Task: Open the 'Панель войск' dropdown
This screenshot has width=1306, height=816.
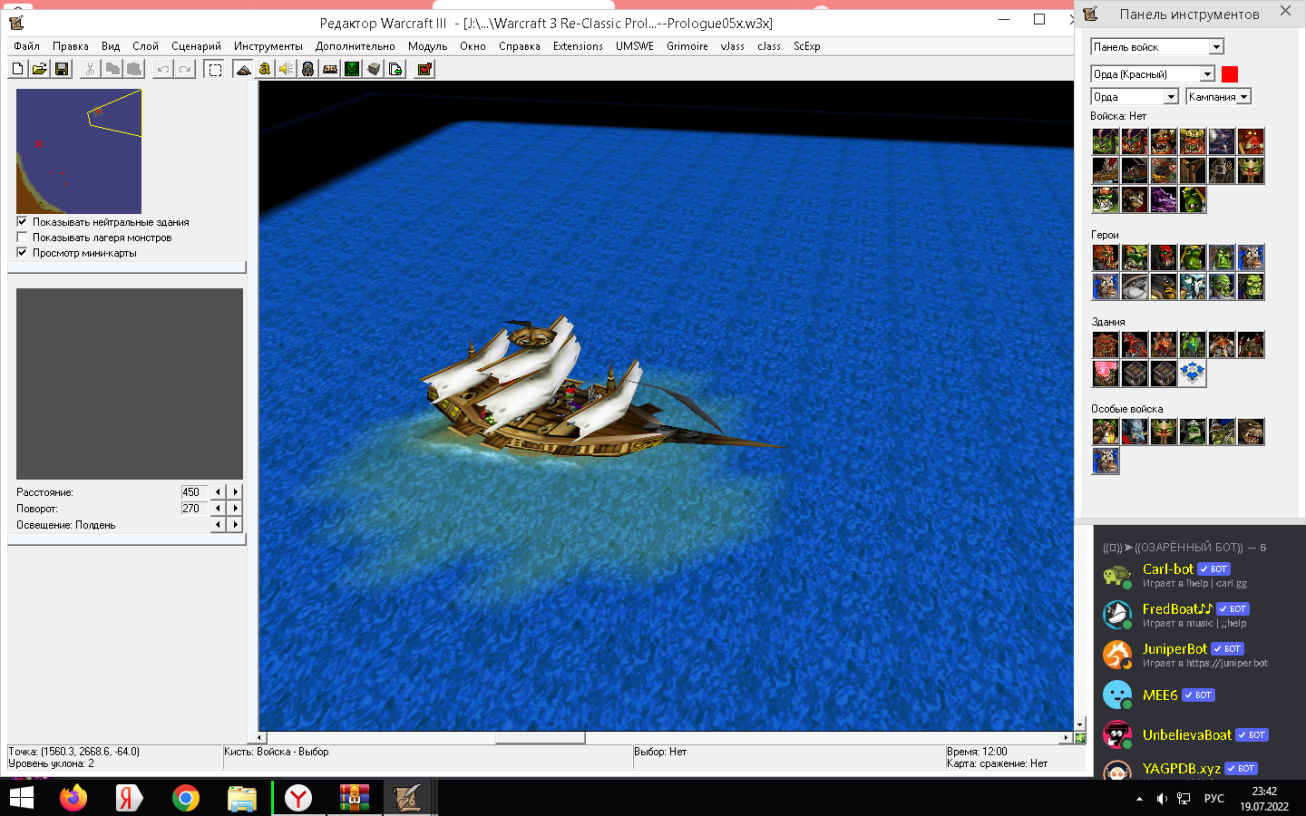Action: 1157,47
